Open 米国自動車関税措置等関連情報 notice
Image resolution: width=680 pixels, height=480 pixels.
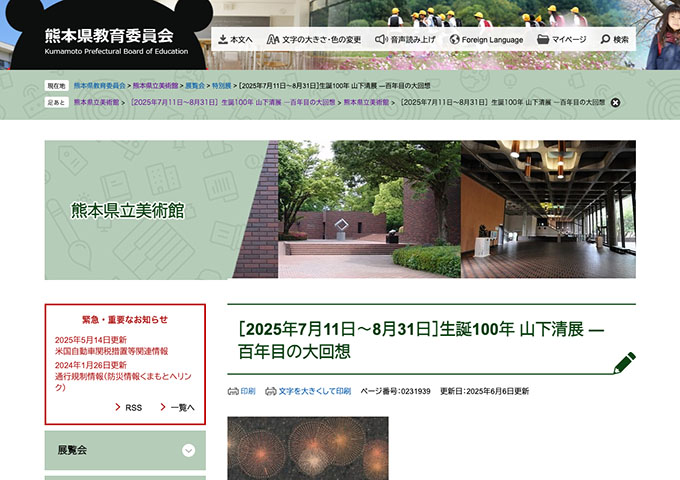[x=111, y=351]
